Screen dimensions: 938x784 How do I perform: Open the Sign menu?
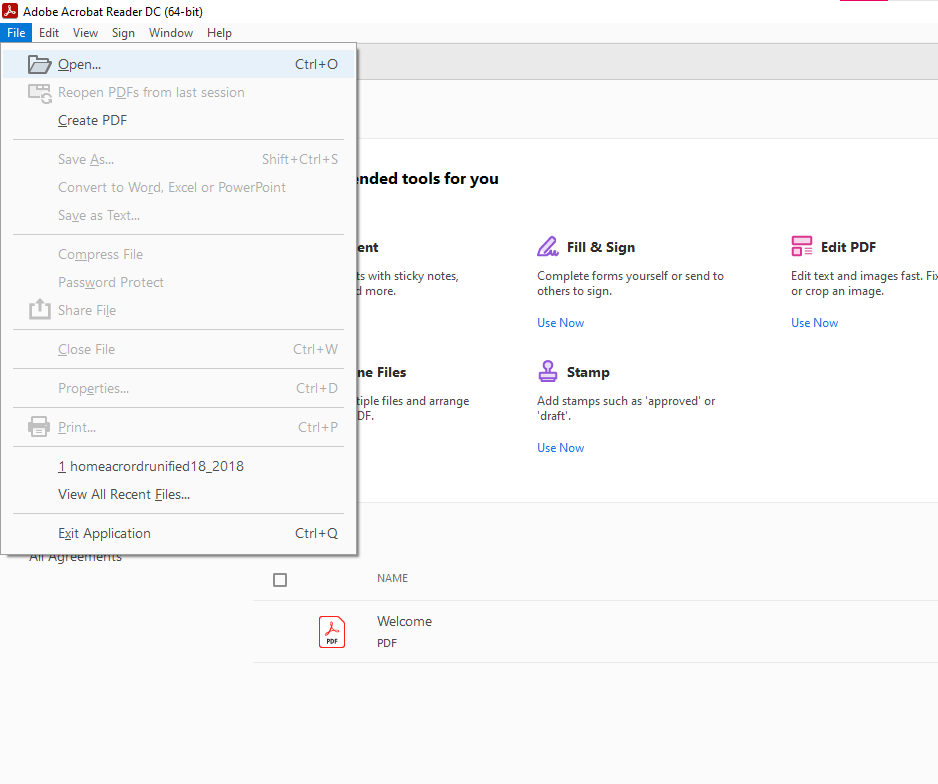(x=123, y=32)
